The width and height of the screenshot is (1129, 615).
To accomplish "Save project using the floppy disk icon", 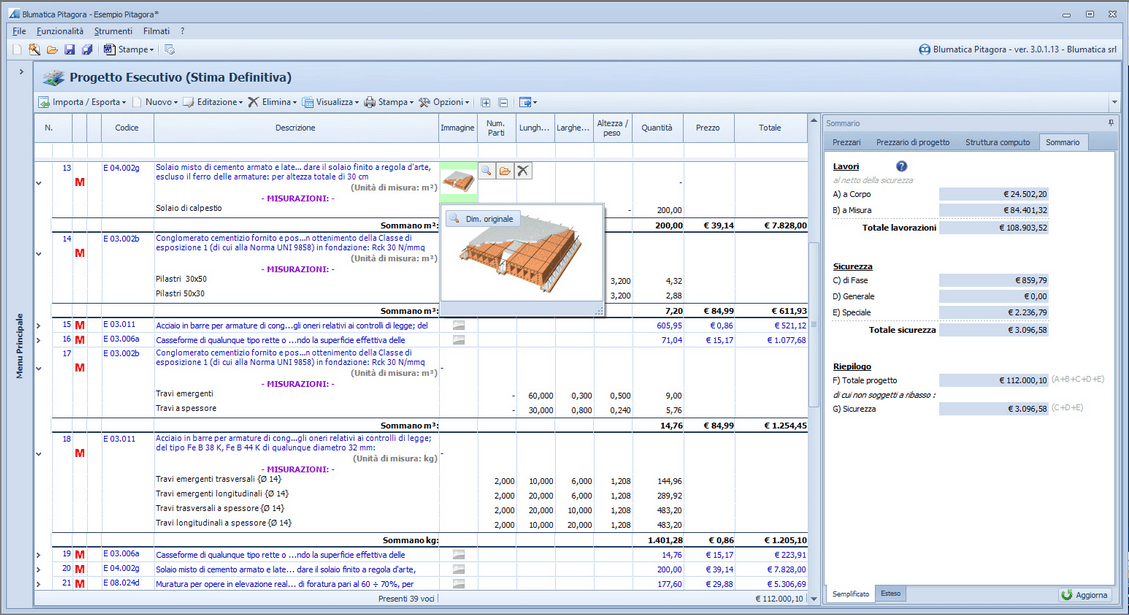I will (x=70, y=50).
